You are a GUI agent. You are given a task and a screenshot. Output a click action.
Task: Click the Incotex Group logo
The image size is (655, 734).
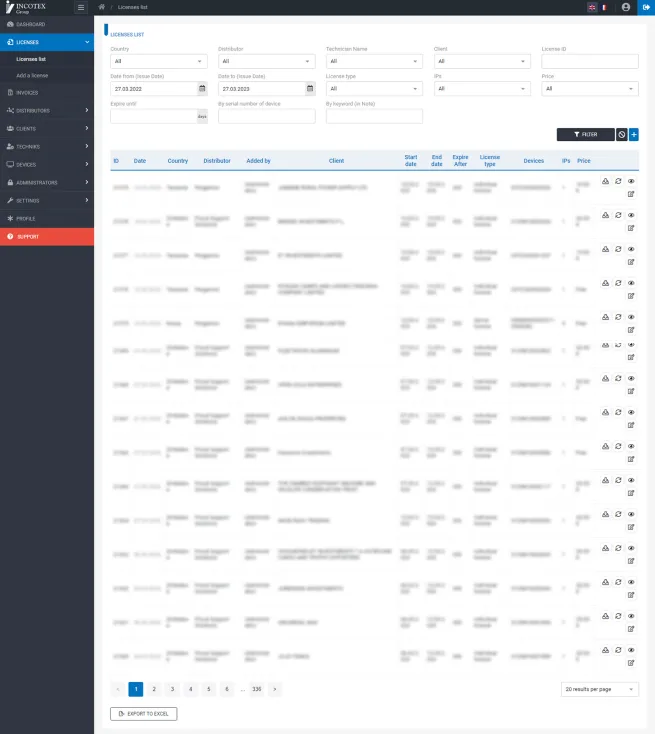(x=26, y=7)
